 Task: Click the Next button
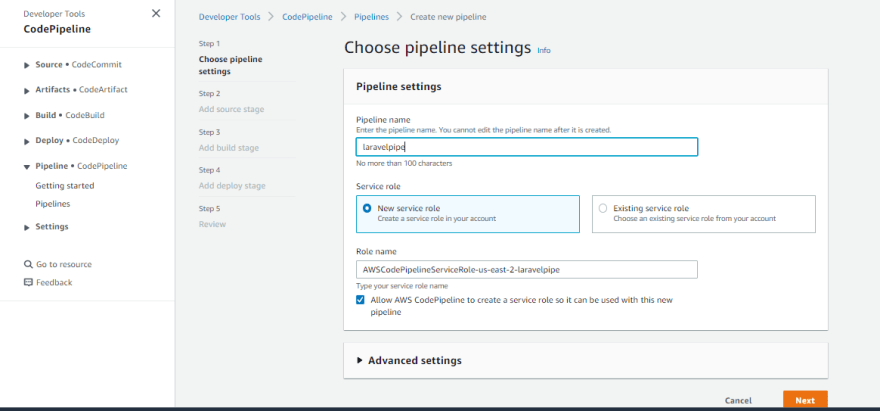(x=805, y=400)
